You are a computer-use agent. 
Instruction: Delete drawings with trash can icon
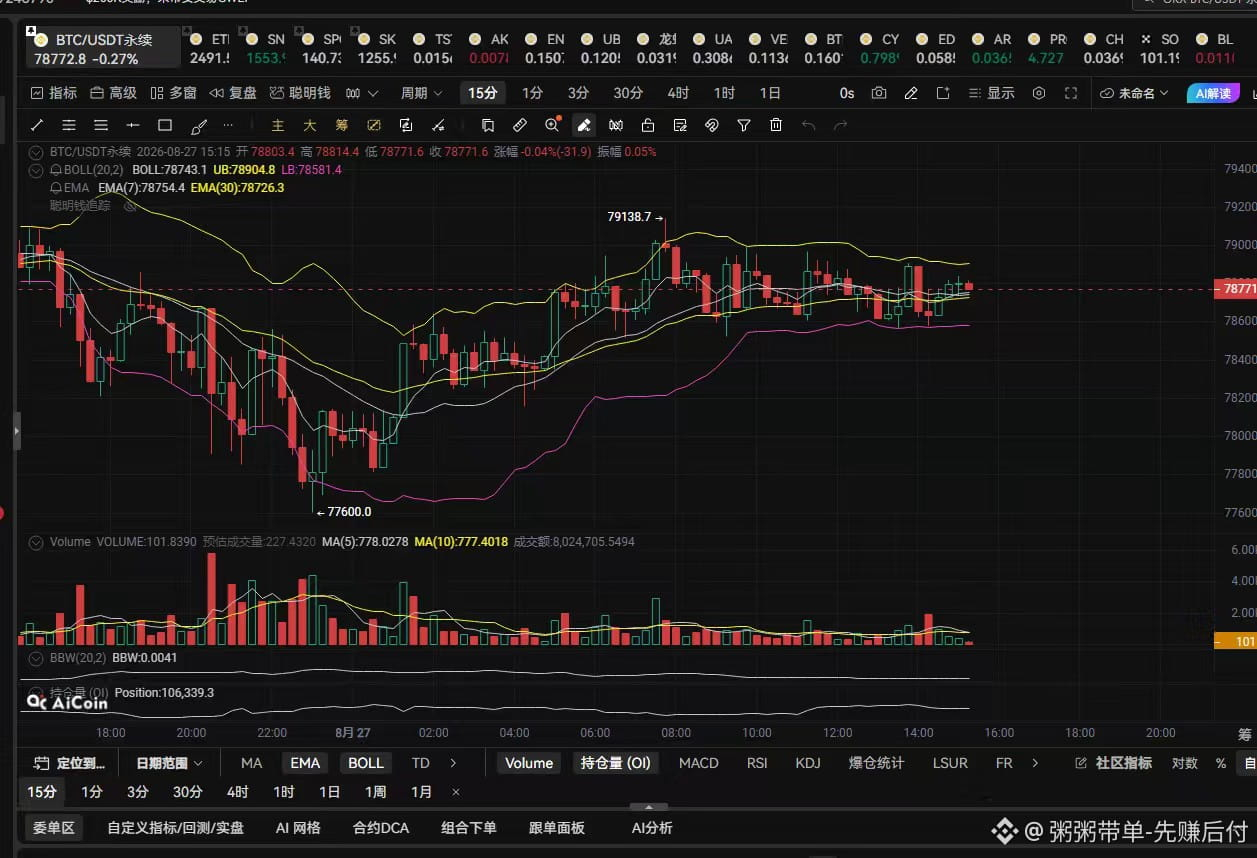[776, 126]
